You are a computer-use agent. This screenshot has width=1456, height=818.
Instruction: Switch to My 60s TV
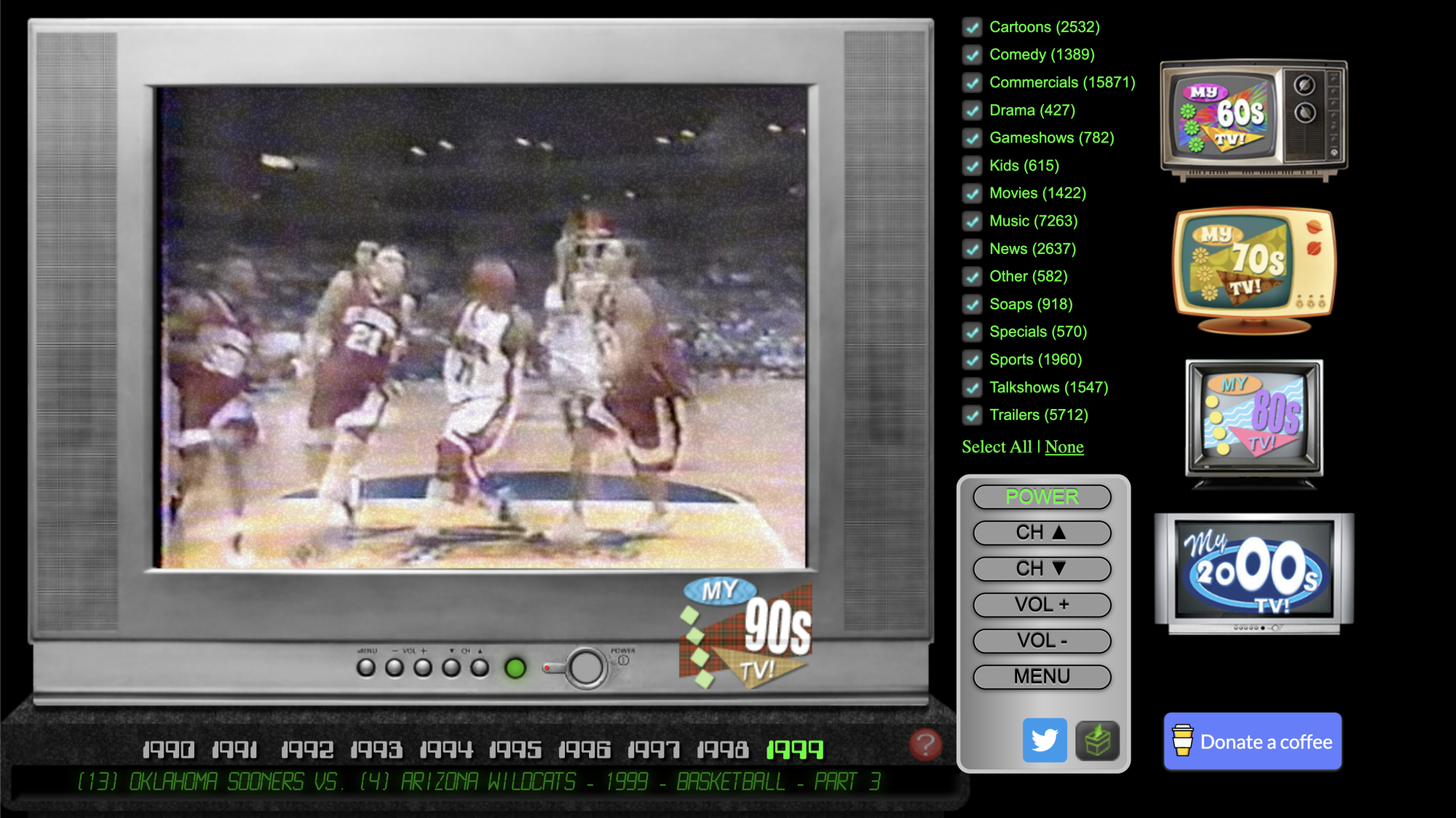tap(1254, 120)
